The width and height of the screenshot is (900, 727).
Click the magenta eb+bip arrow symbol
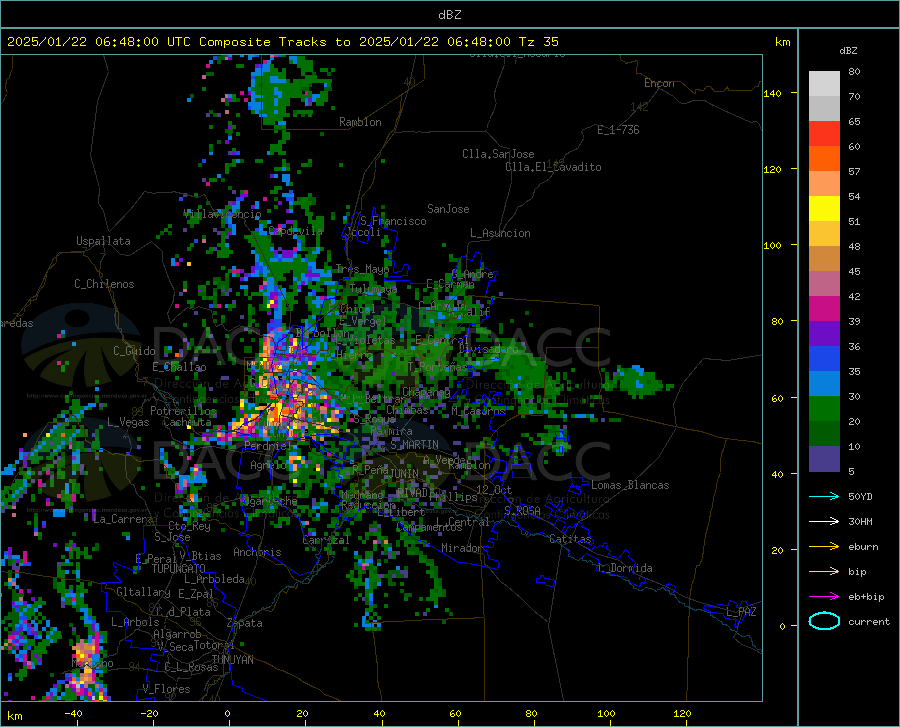(824, 597)
